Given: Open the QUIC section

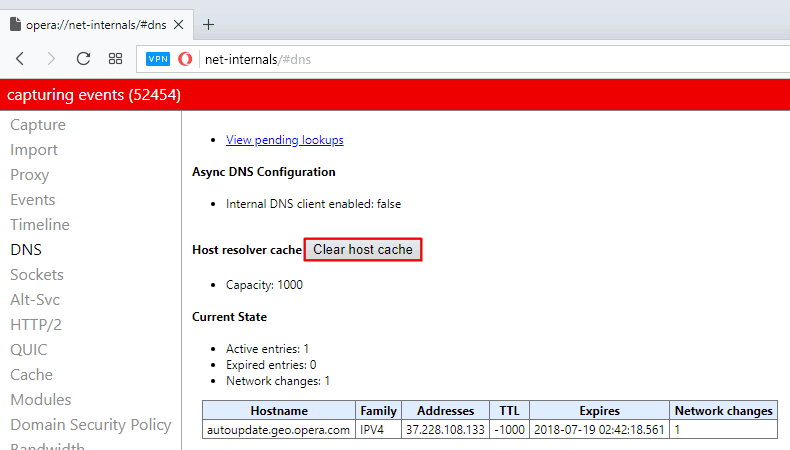Looking at the screenshot, I should 29,350.
